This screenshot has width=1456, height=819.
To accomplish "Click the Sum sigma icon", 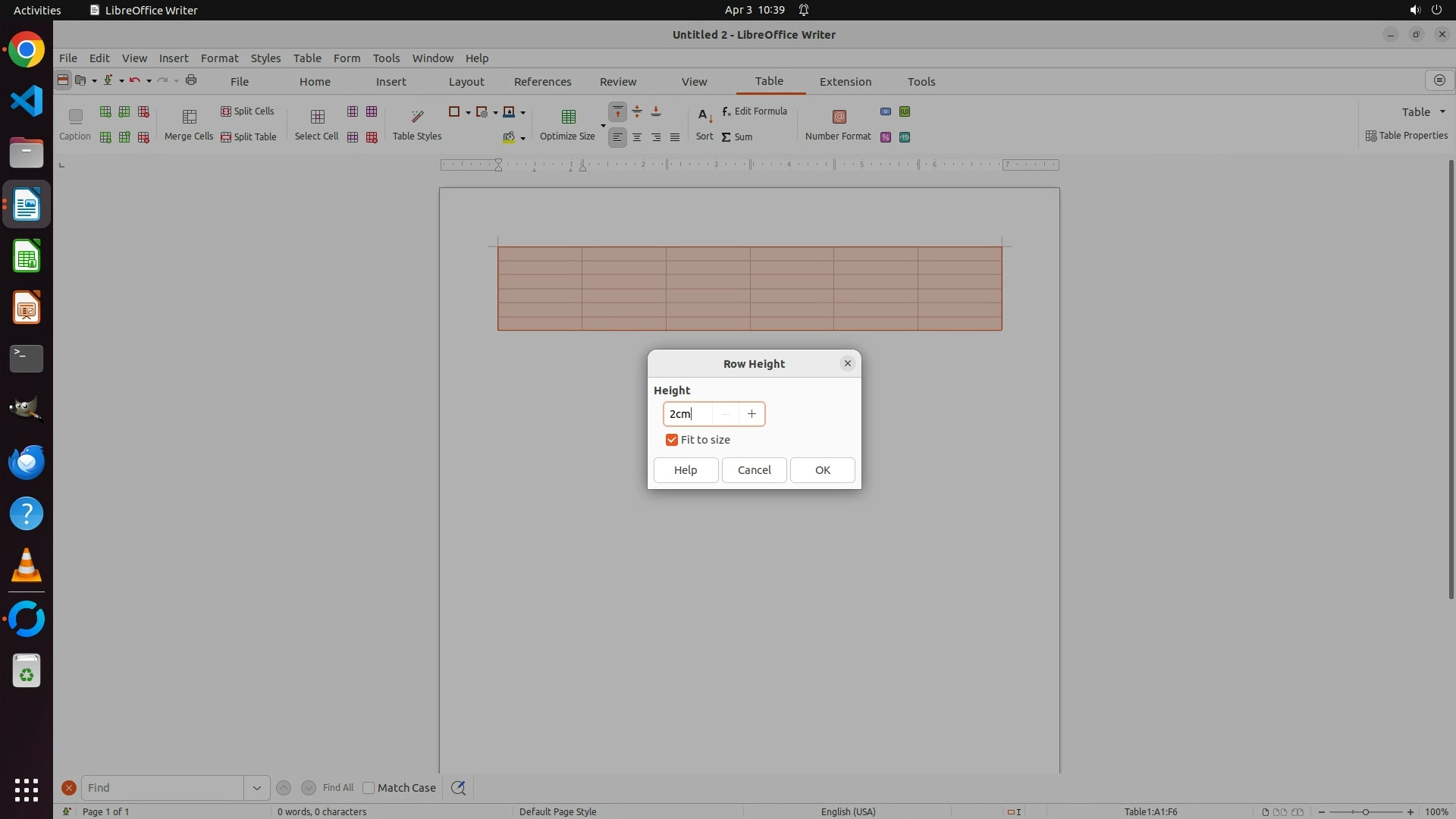I will click(726, 137).
